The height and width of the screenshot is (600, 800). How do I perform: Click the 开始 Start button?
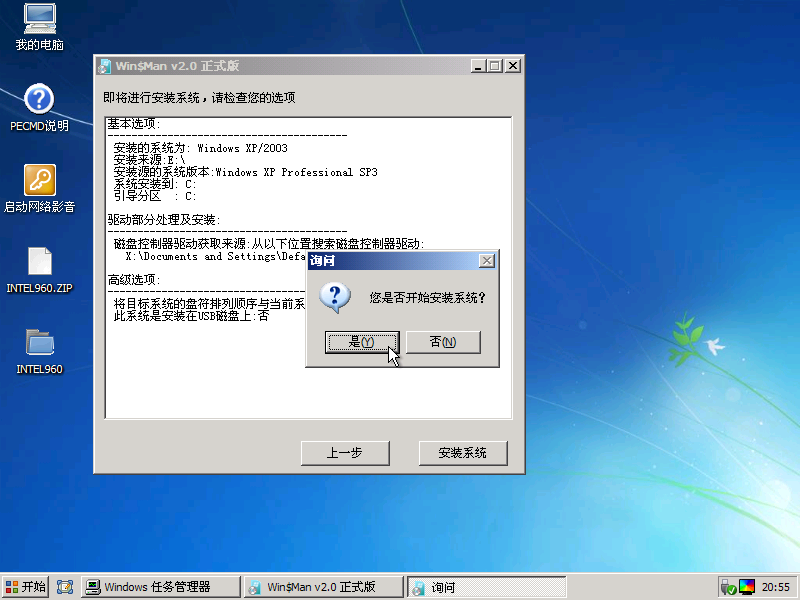tap(26, 587)
